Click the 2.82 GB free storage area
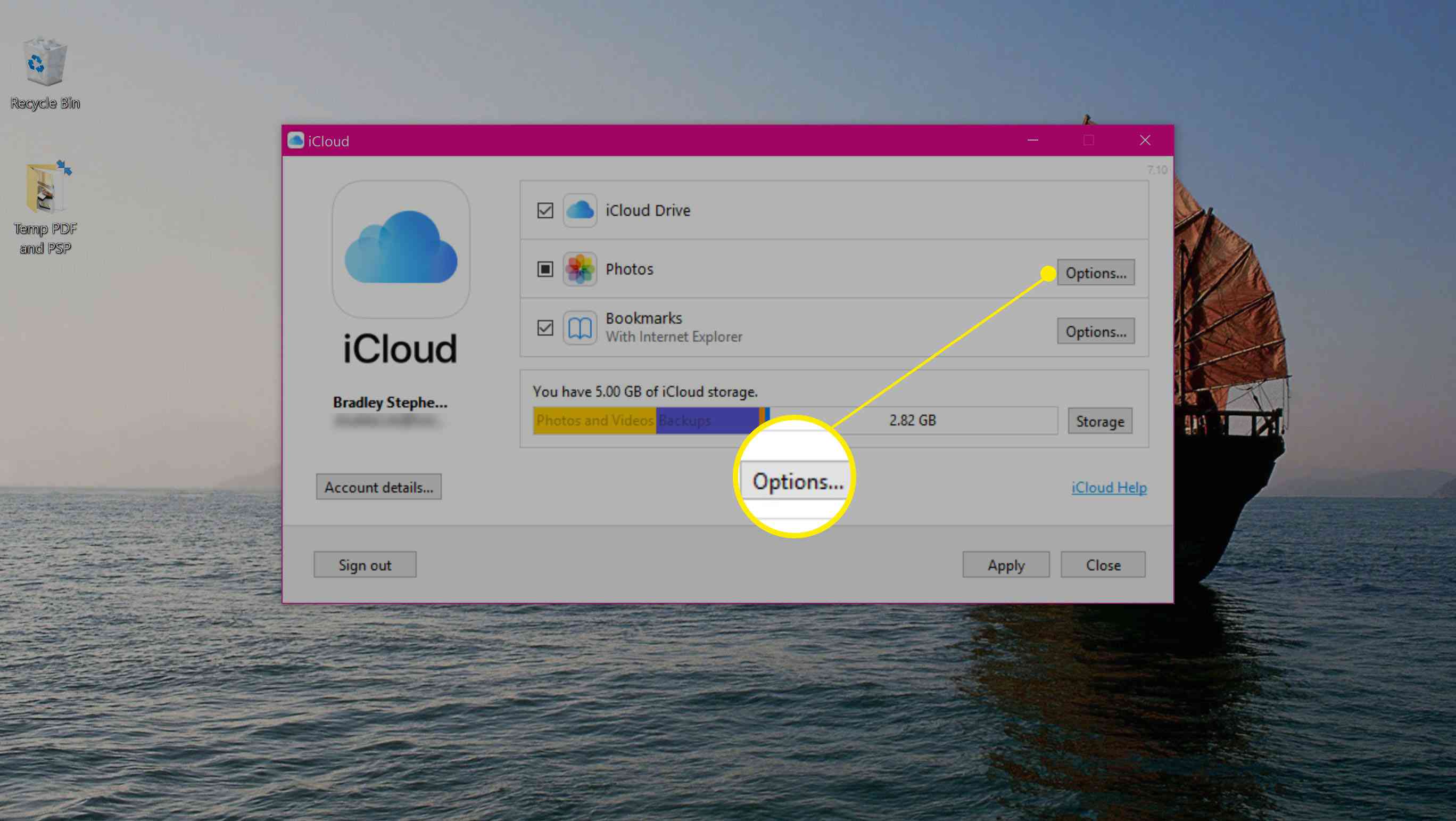 point(913,421)
